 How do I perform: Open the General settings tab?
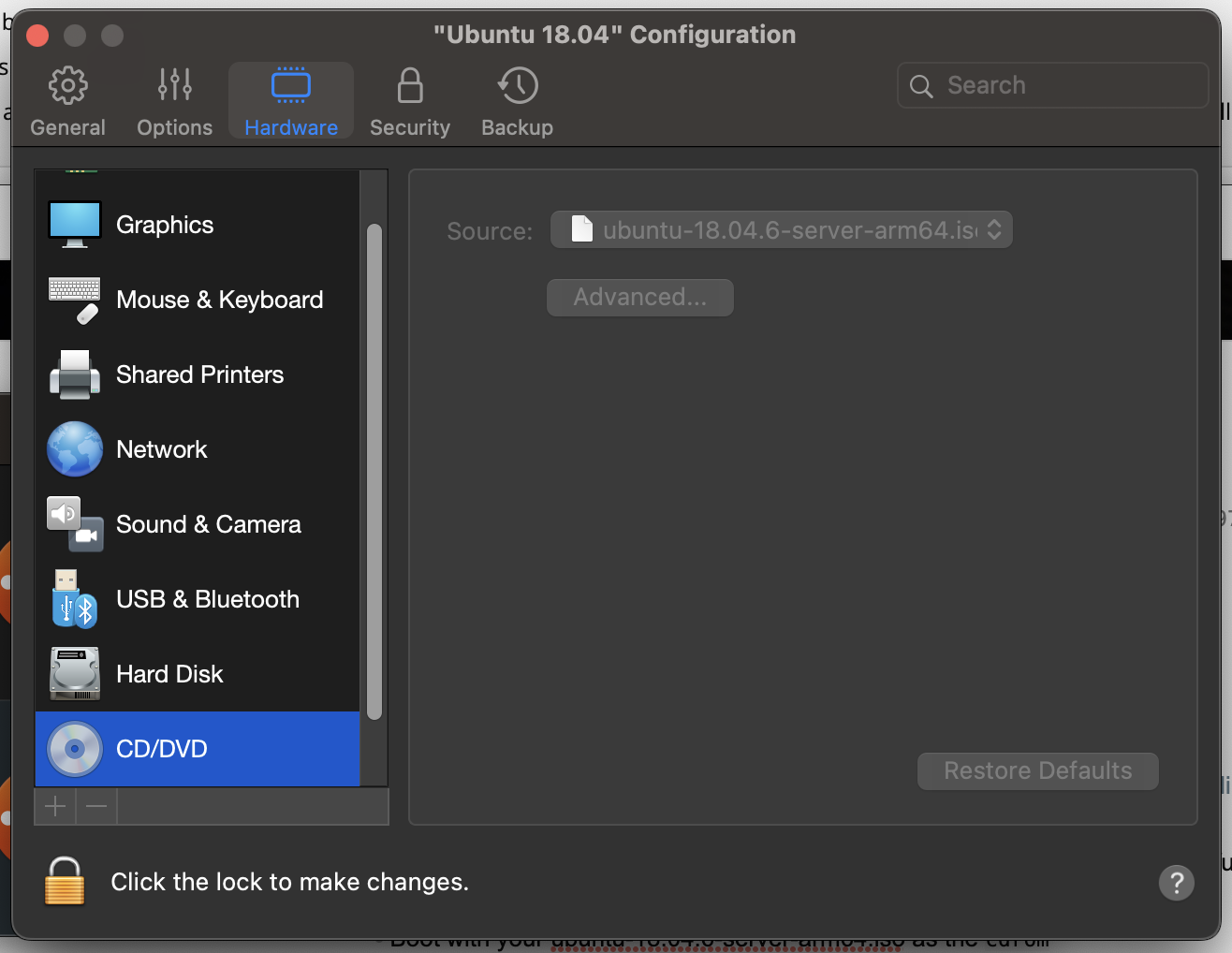[x=67, y=101]
